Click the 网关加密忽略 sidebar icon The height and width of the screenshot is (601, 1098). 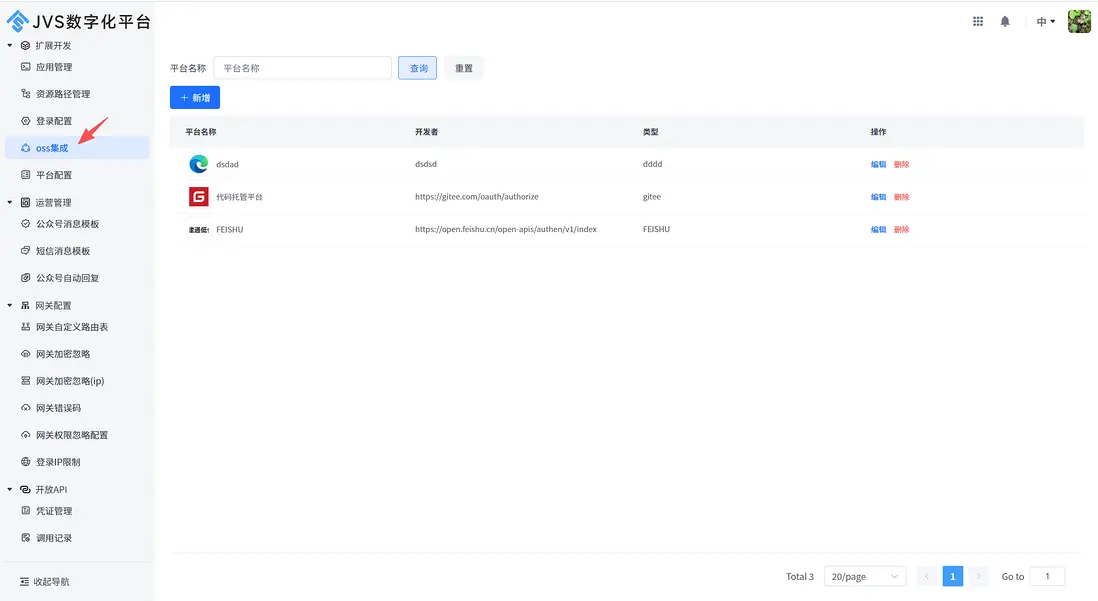pos(26,354)
